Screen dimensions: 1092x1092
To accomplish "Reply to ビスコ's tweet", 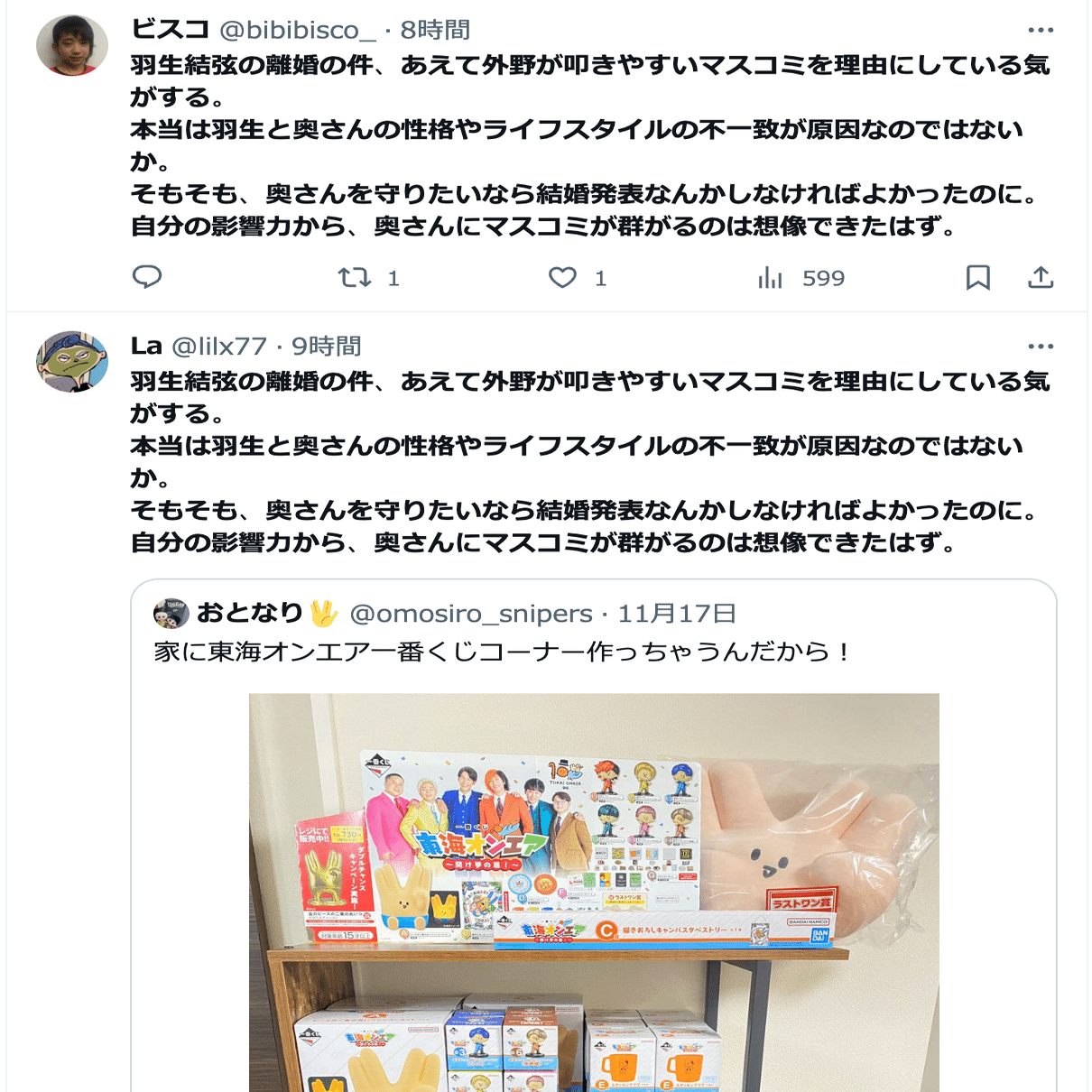I will 147,277.
